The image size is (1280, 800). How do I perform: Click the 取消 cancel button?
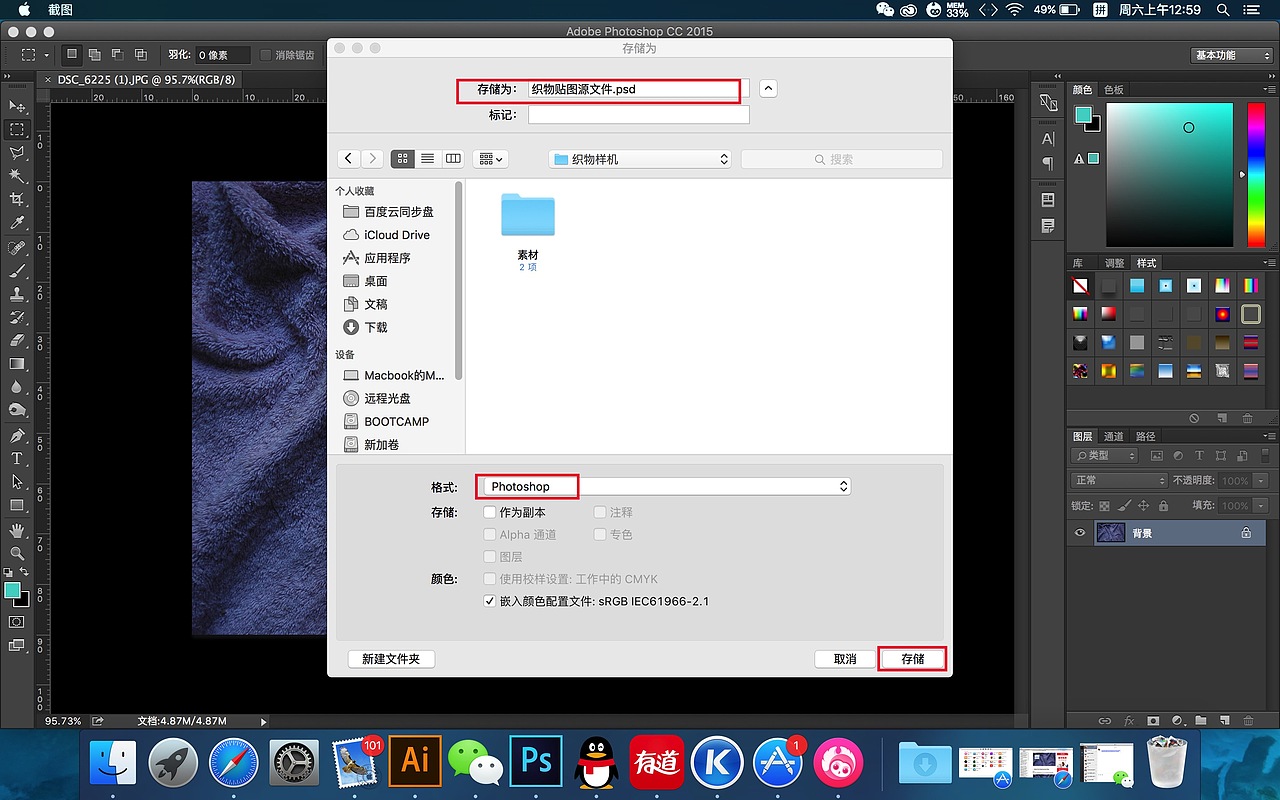tap(845, 659)
